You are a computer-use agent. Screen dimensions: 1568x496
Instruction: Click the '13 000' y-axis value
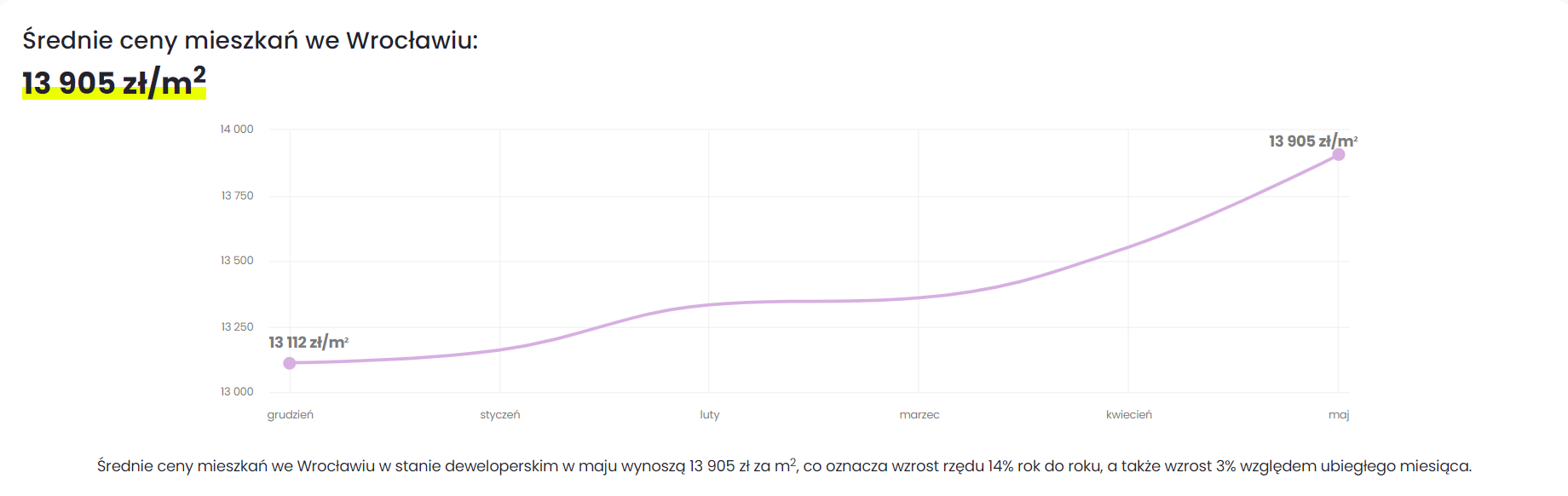pyautogui.click(x=237, y=392)
